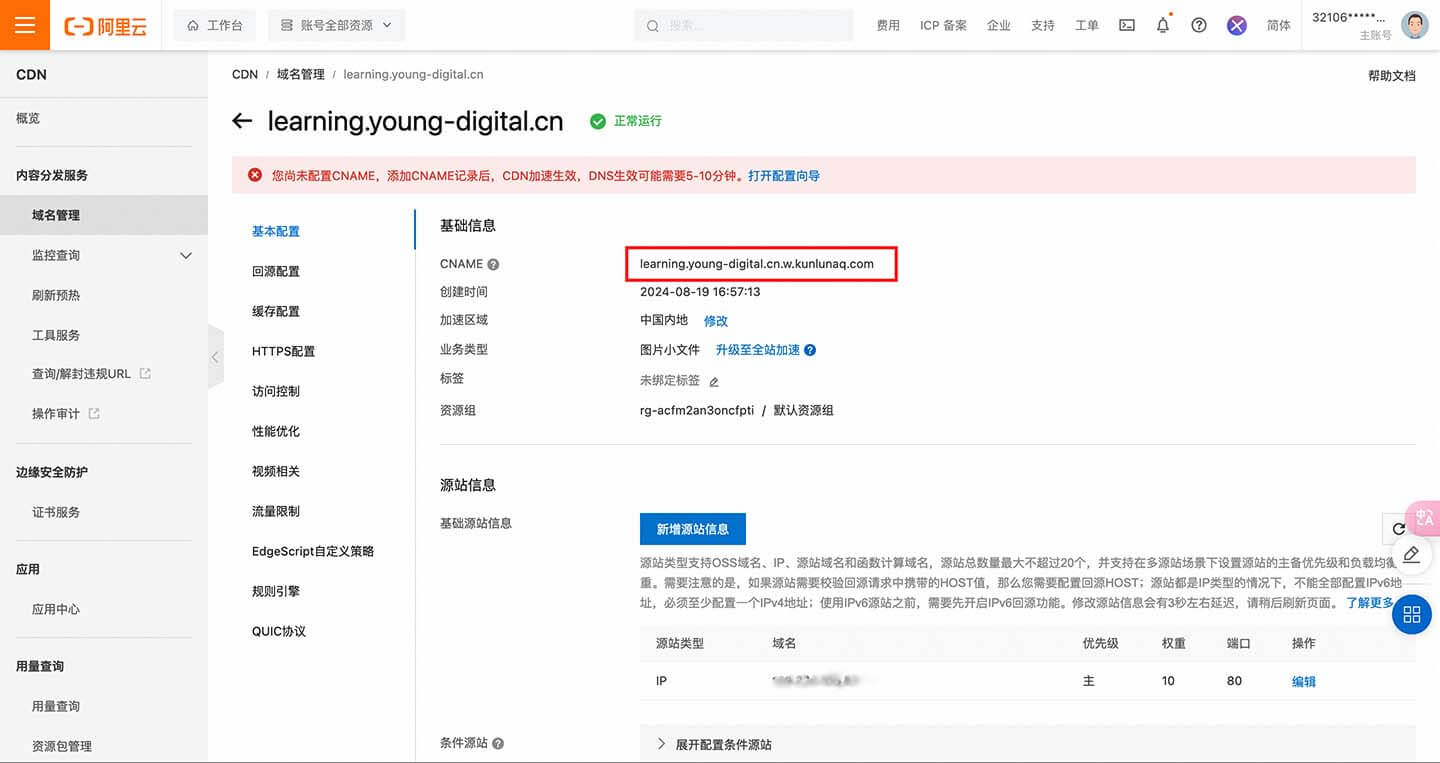1440x763 pixels.
Task: Open the 帮助文档 link
Action: point(1392,76)
